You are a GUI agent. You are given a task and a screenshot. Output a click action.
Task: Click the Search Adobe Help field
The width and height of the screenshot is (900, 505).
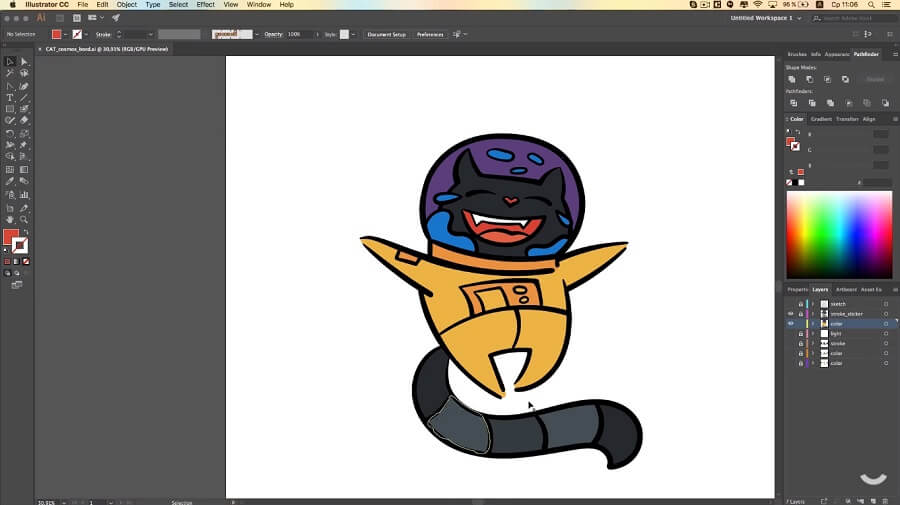tap(850, 18)
